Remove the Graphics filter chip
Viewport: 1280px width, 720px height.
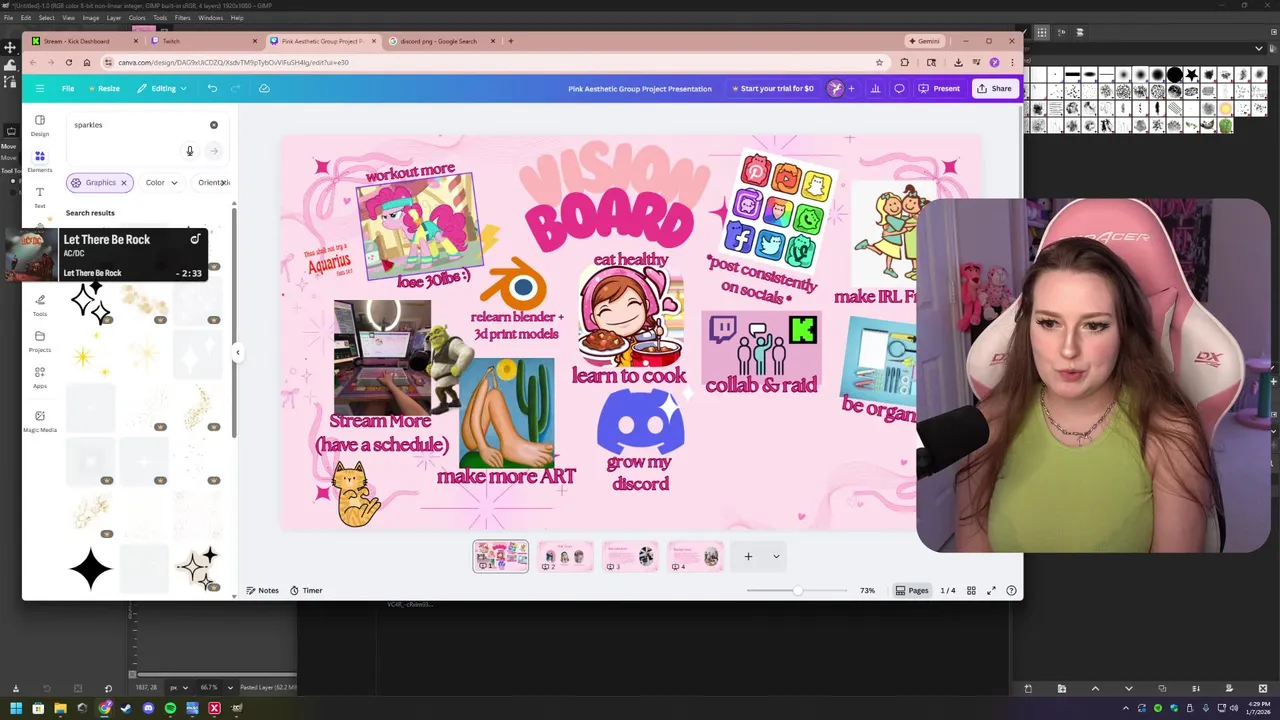pyautogui.click(x=124, y=183)
